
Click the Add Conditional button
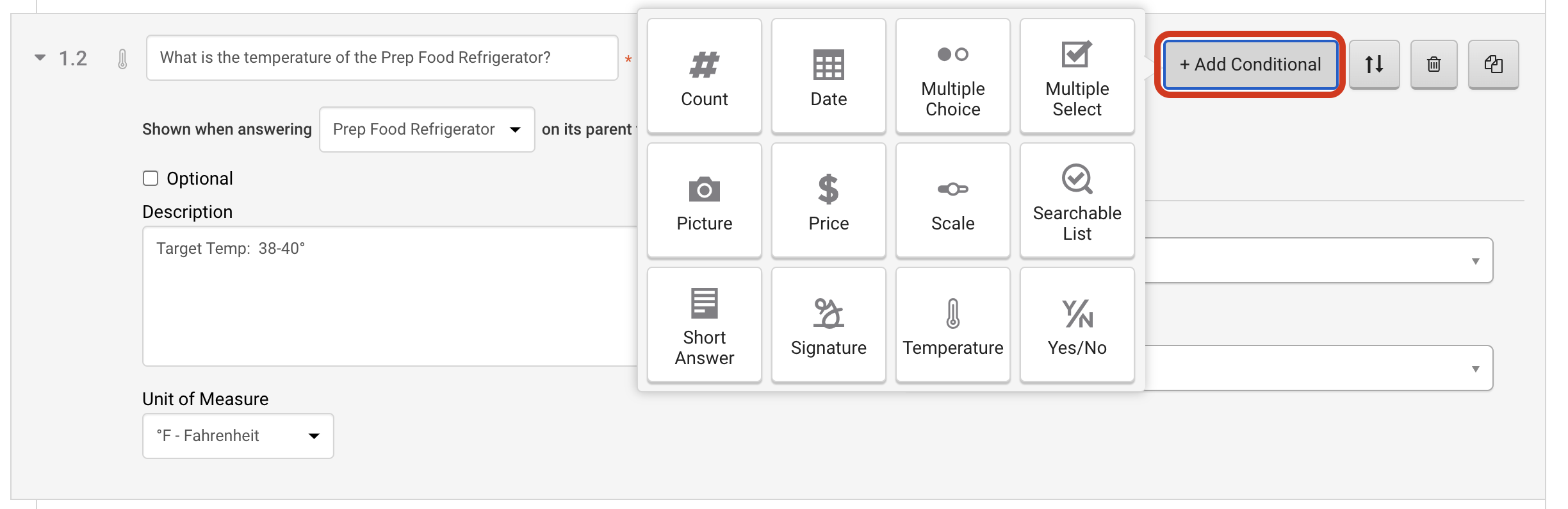[x=1250, y=64]
